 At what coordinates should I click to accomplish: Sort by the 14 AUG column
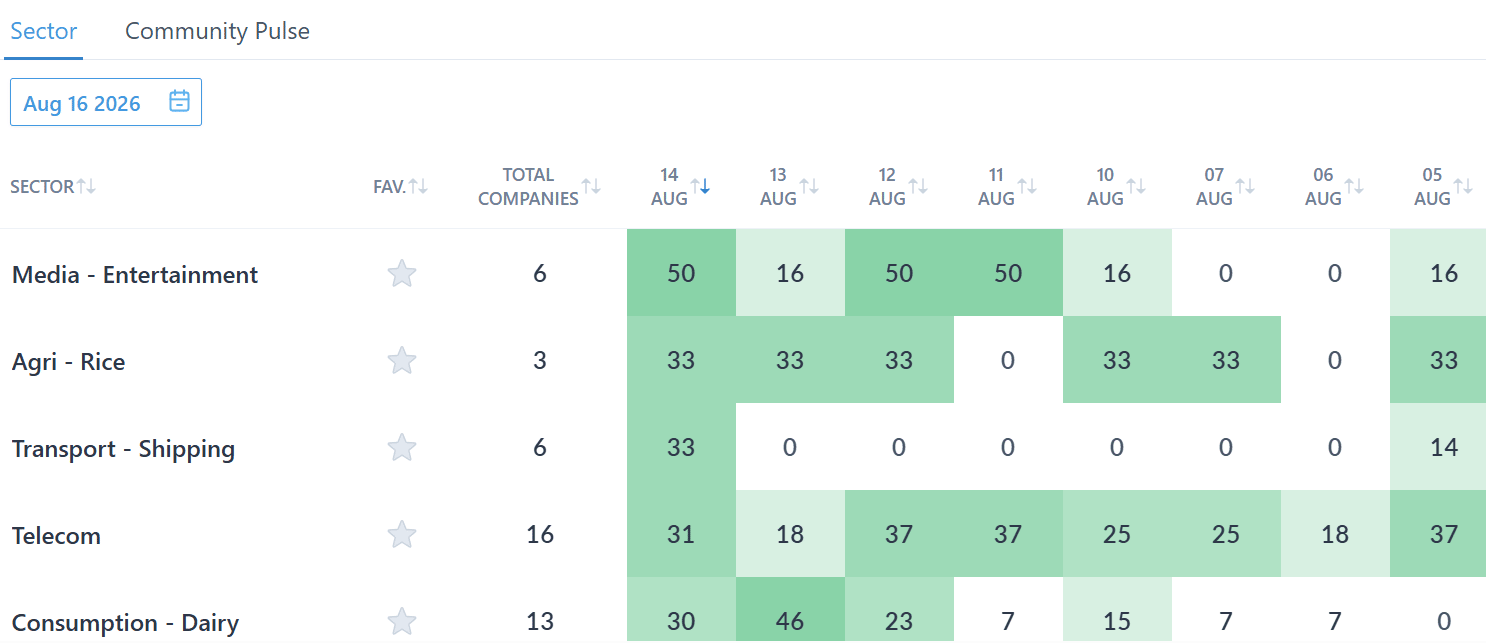pos(700,186)
